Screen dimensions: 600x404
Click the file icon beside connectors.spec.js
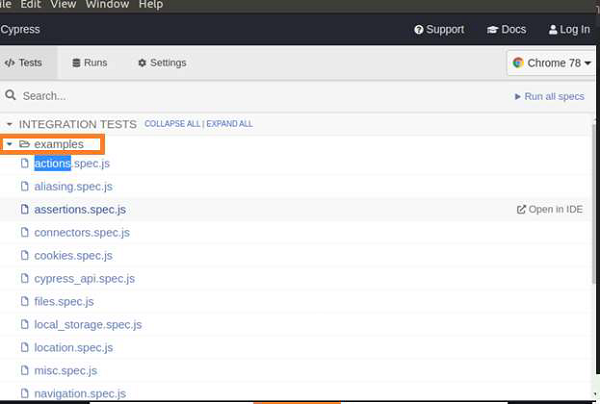point(24,232)
